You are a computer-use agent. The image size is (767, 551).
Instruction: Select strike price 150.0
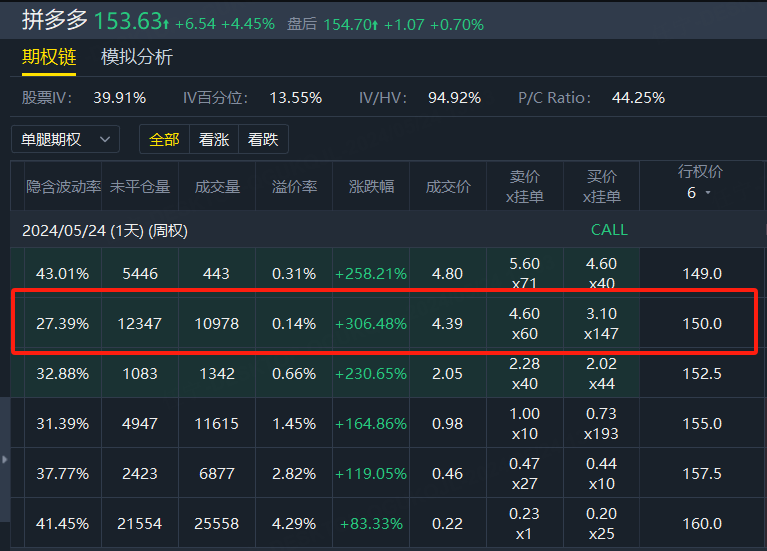pyautogui.click(x=702, y=323)
